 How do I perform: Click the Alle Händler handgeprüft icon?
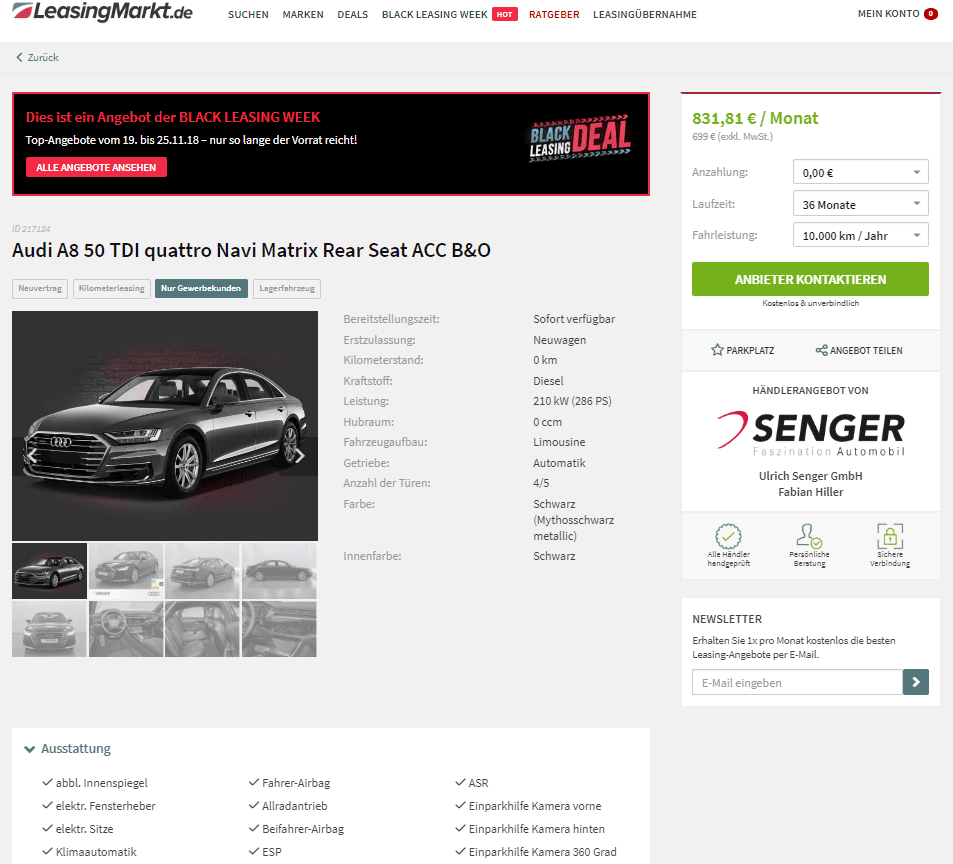click(728, 536)
